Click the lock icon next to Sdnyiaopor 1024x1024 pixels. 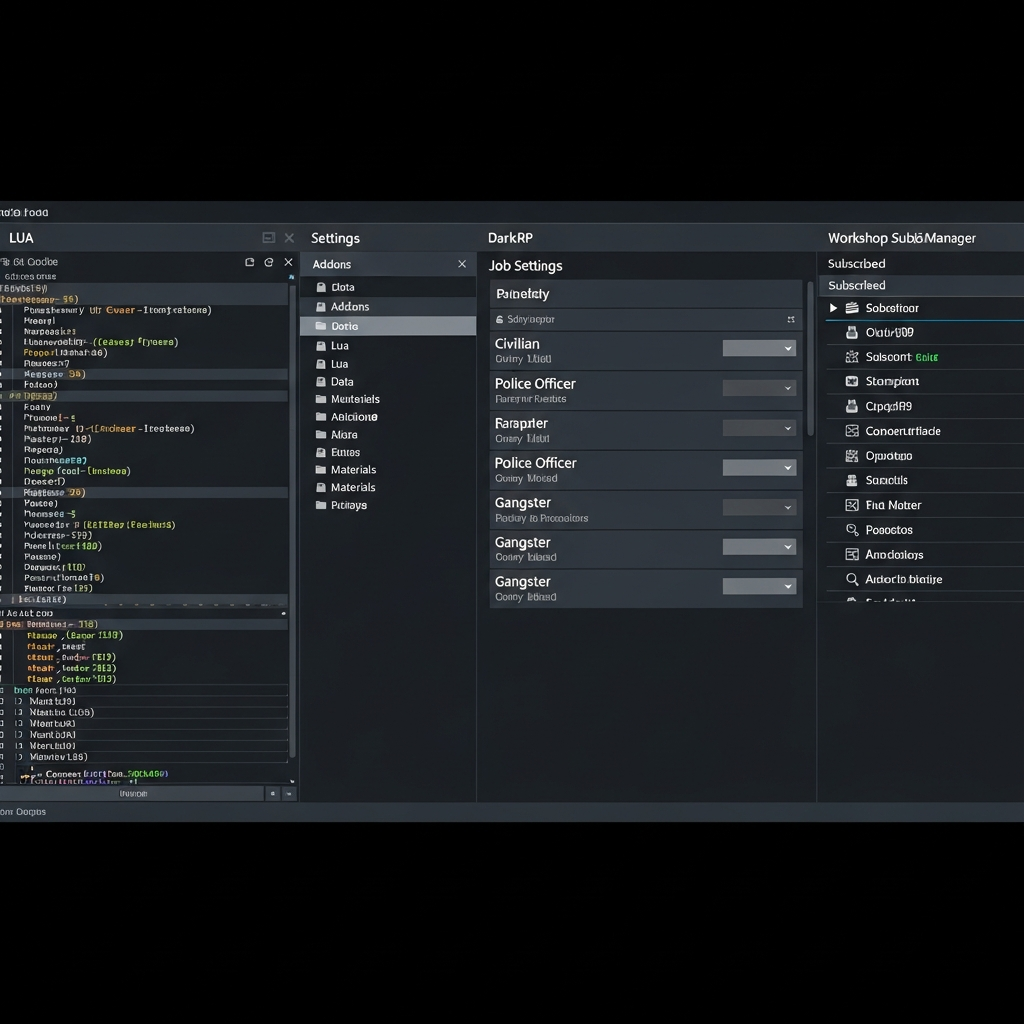(500, 319)
